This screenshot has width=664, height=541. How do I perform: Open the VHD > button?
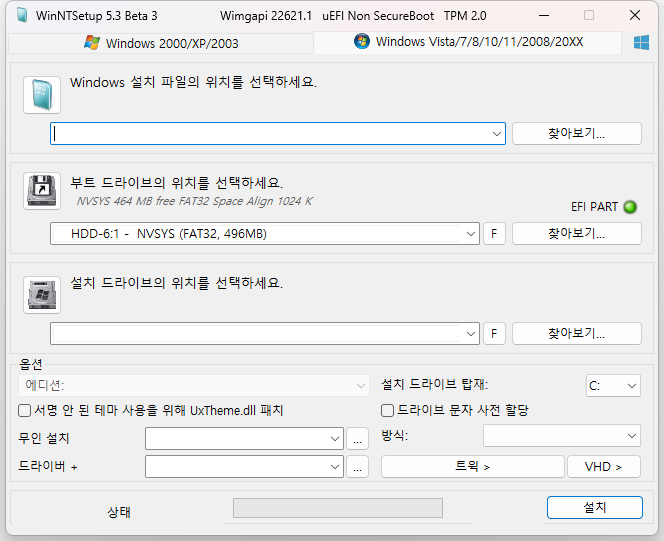[603, 466]
